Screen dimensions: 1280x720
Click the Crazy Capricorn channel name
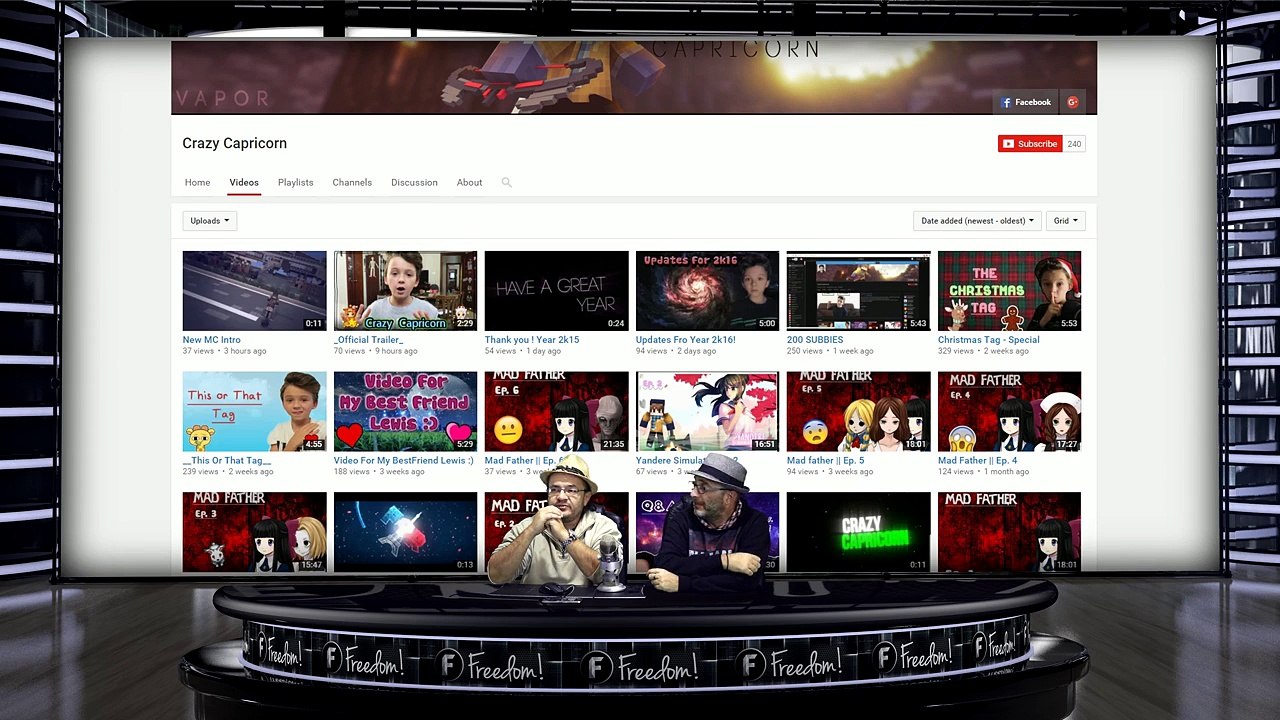[x=234, y=143]
